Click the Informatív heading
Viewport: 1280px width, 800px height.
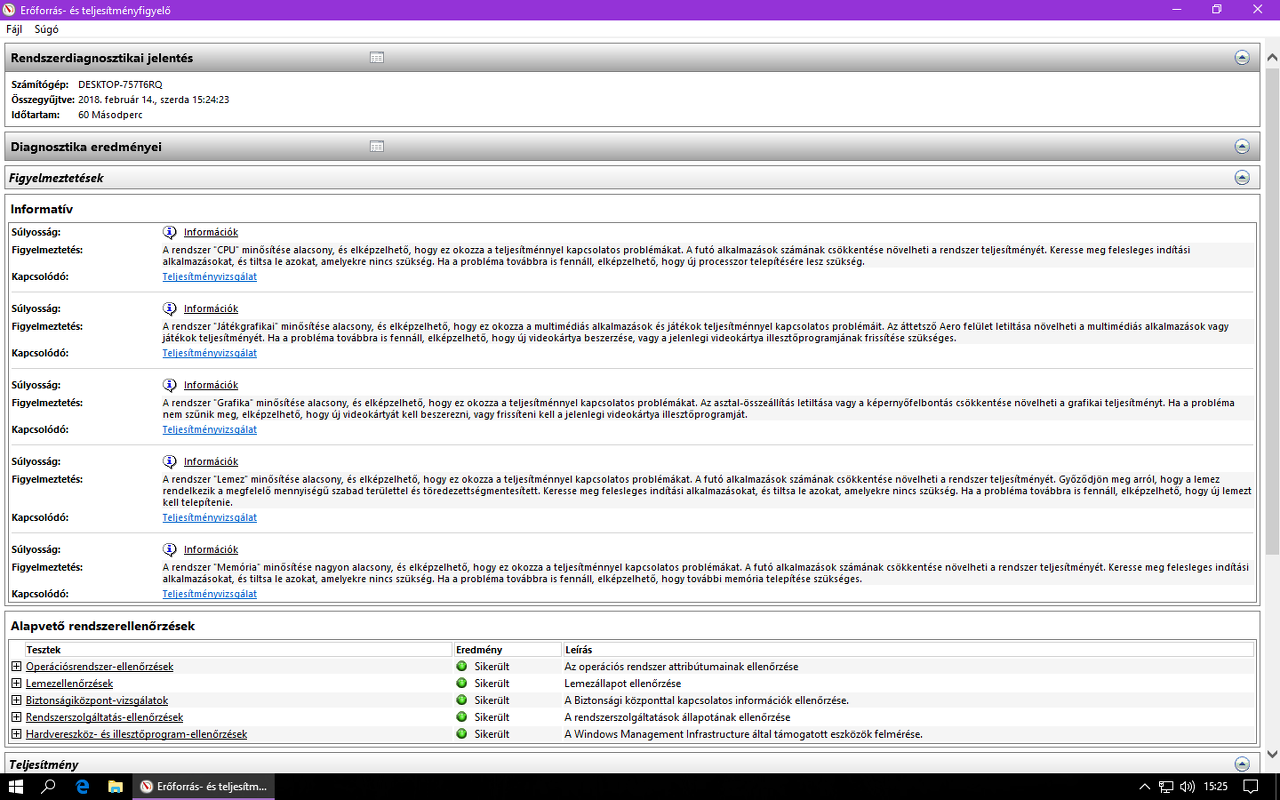42,209
